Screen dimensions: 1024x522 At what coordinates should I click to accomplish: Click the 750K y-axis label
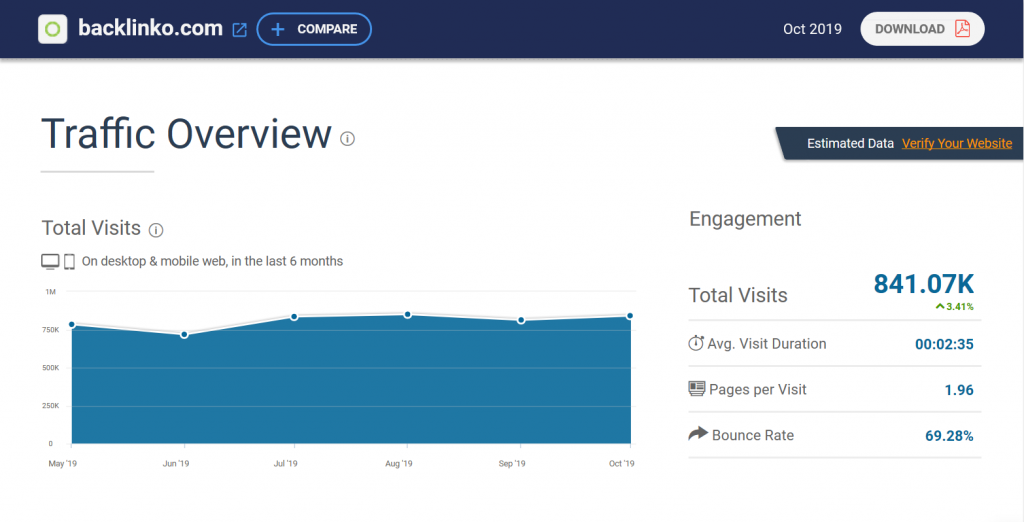click(51, 330)
